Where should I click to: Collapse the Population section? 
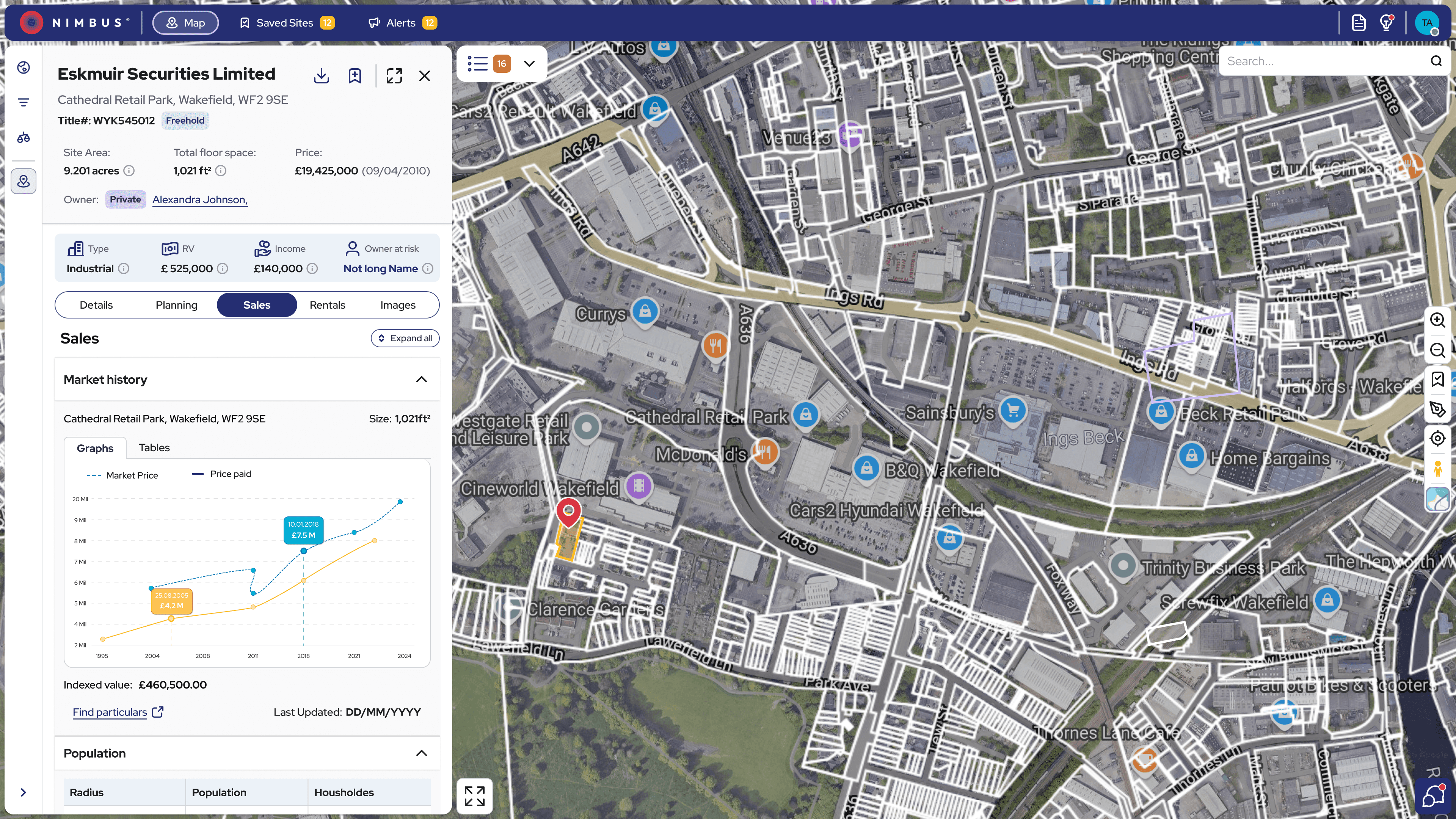421,753
